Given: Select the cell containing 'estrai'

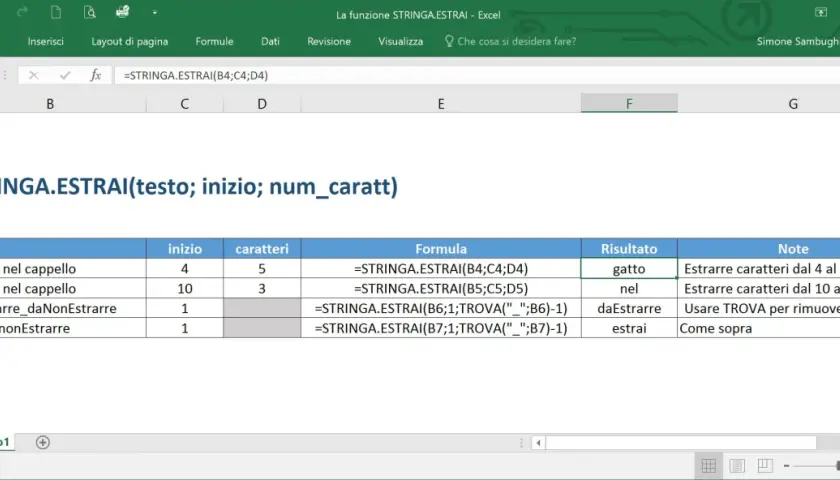Looking at the screenshot, I should (x=629, y=328).
